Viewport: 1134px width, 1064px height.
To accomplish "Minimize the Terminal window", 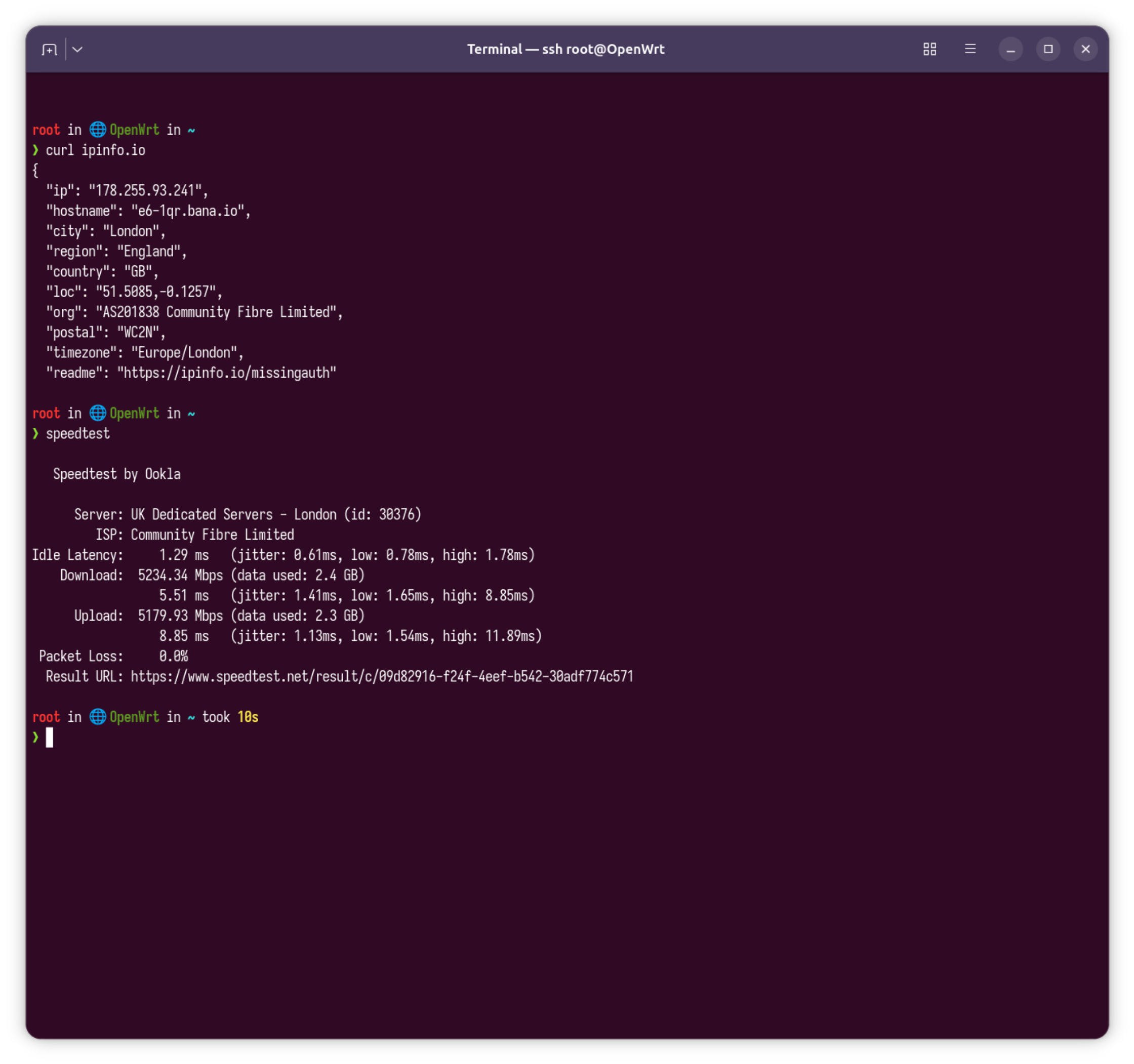I will click(1011, 50).
